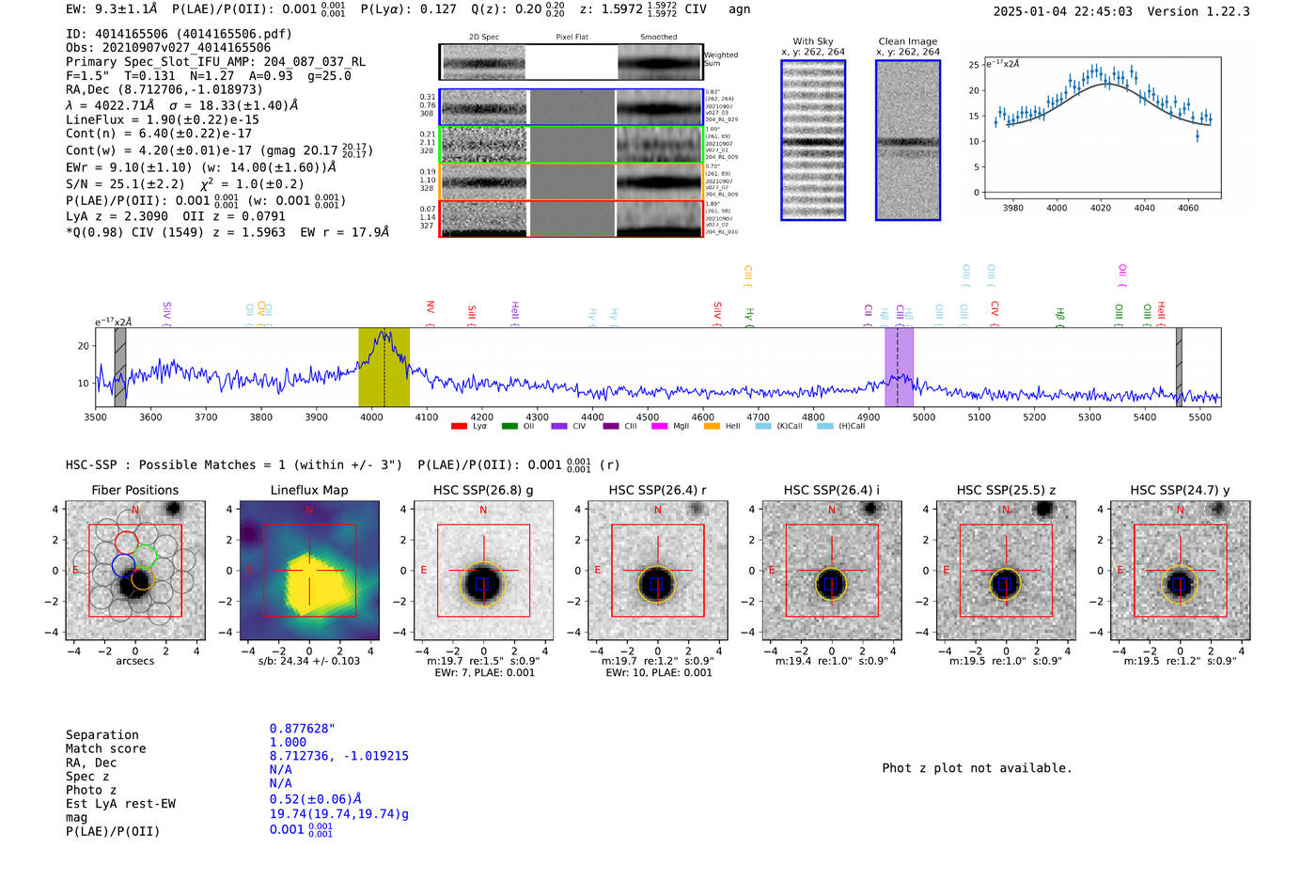This screenshot has height=896, width=1316.
Task: Click the (H)CaII legend swatch
Action: (825, 427)
